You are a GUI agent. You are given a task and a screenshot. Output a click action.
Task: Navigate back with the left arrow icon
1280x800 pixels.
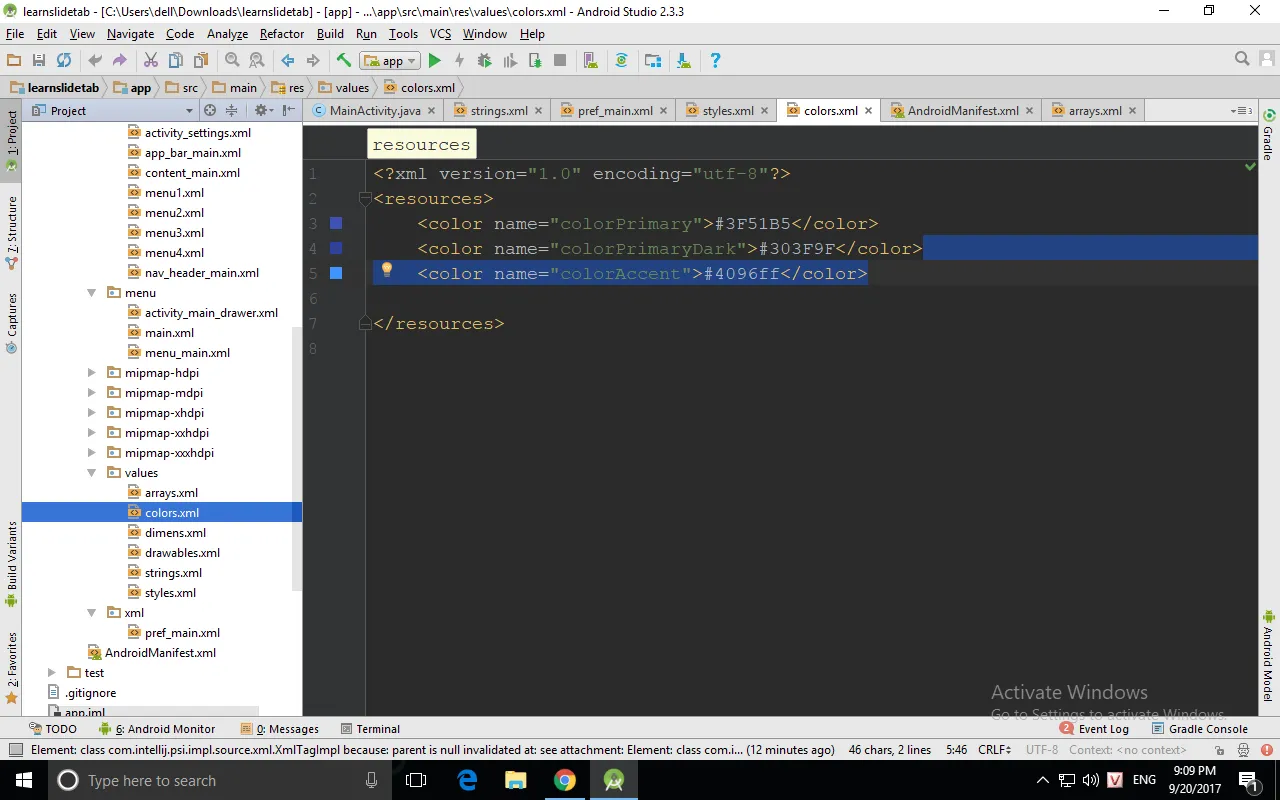[x=288, y=61]
